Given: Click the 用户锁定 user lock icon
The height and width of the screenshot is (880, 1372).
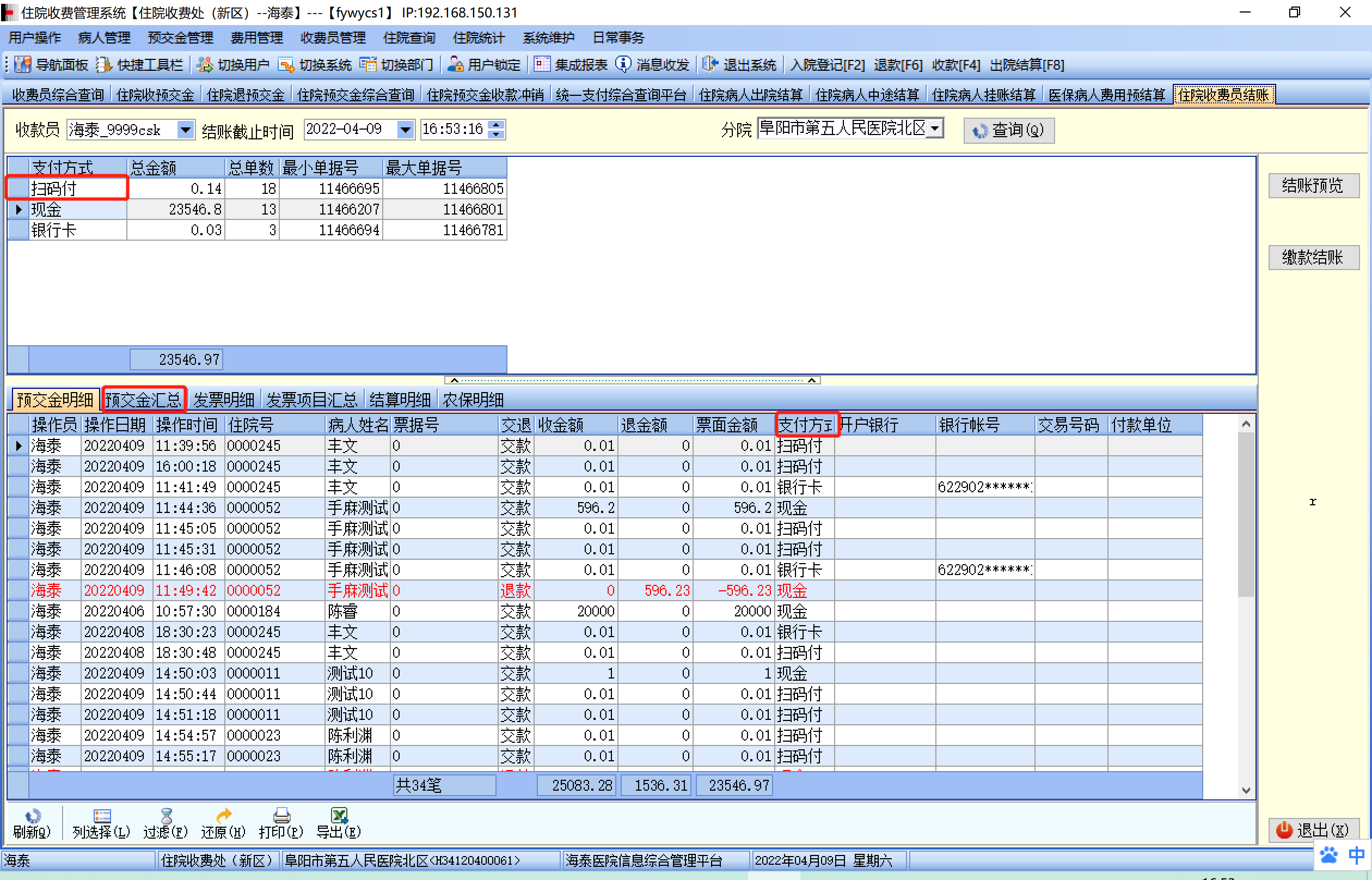Looking at the screenshot, I should (x=455, y=65).
